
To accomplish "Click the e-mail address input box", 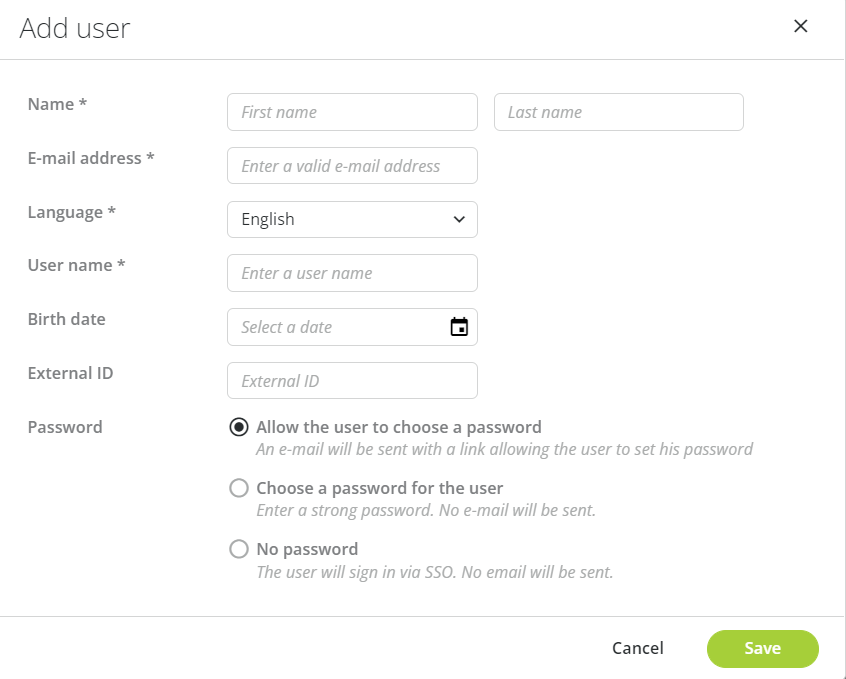I will pos(352,165).
